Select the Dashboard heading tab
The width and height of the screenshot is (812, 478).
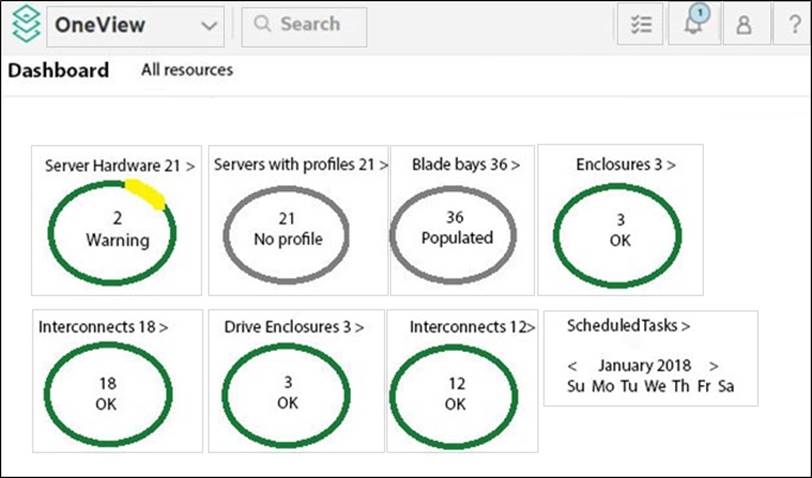click(59, 71)
